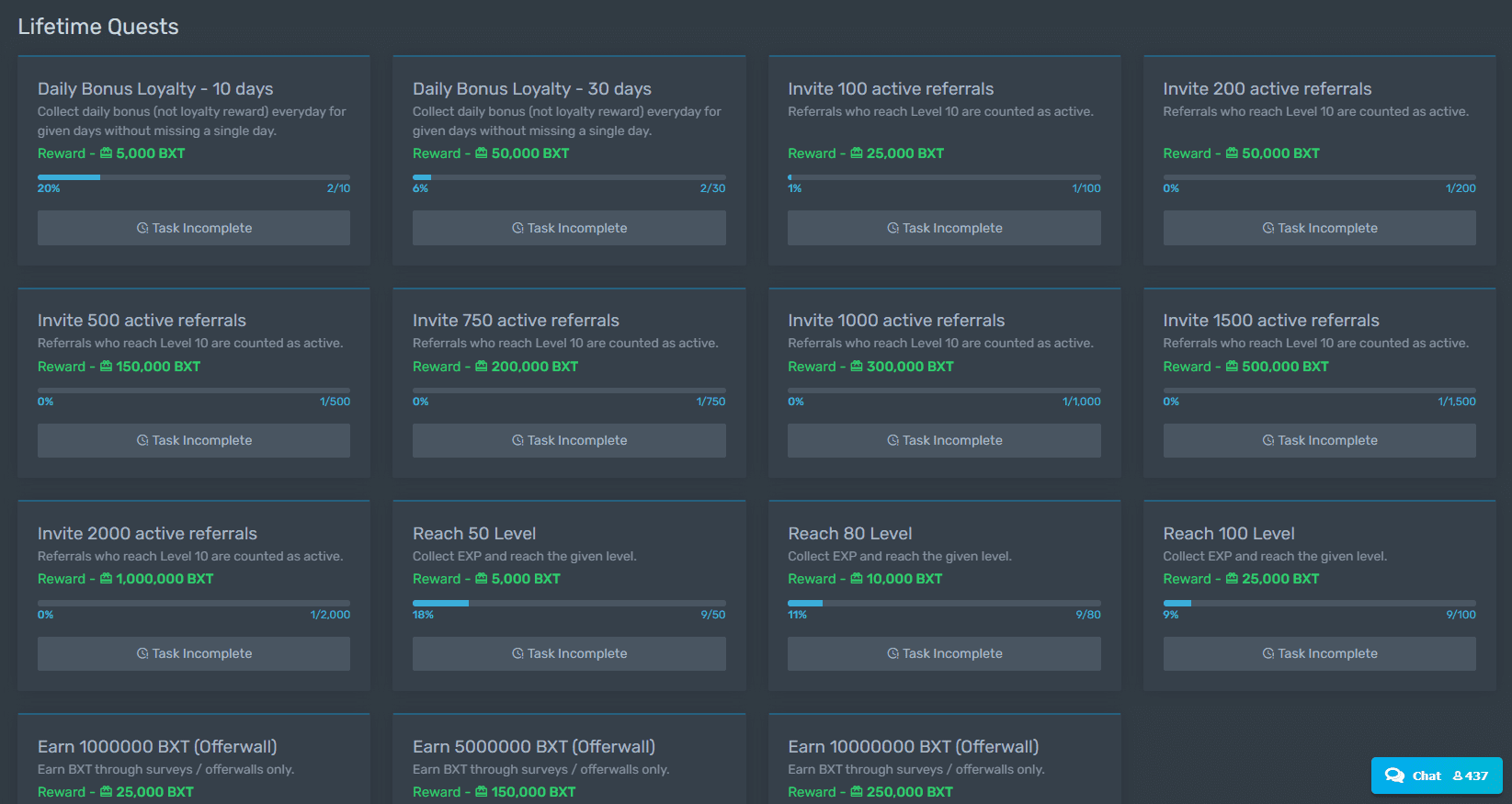Click the 9/50 progress count
This screenshot has width=1512, height=804.
712,615
